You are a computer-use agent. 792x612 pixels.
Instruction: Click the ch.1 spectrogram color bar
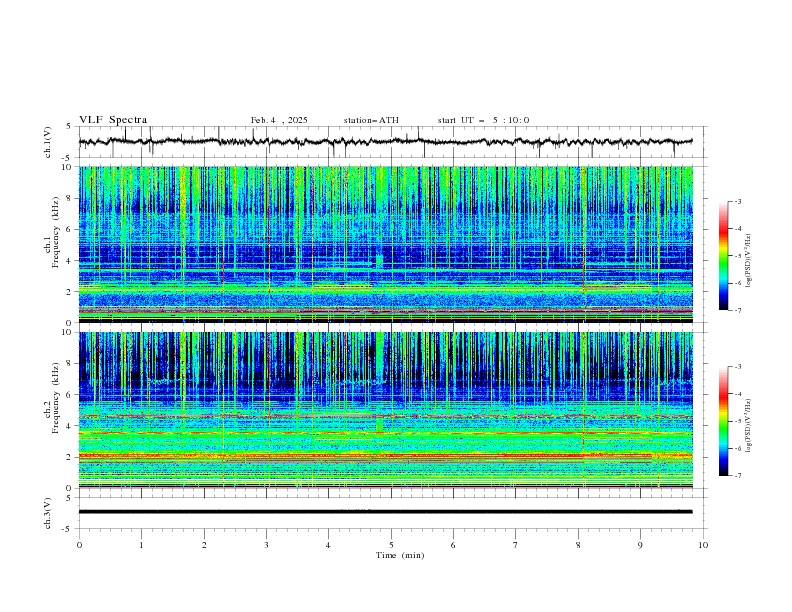pyautogui.click(x=723, y=256)
